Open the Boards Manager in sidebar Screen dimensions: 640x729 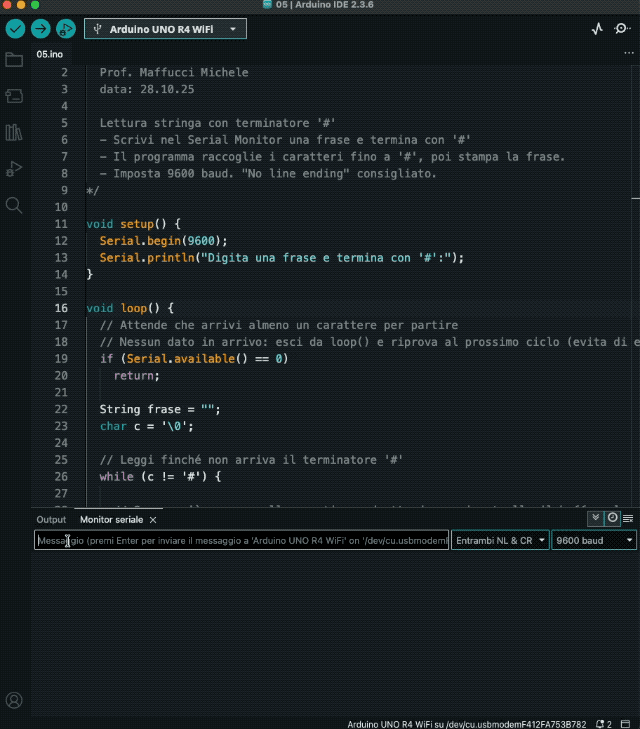click(14, 96)
